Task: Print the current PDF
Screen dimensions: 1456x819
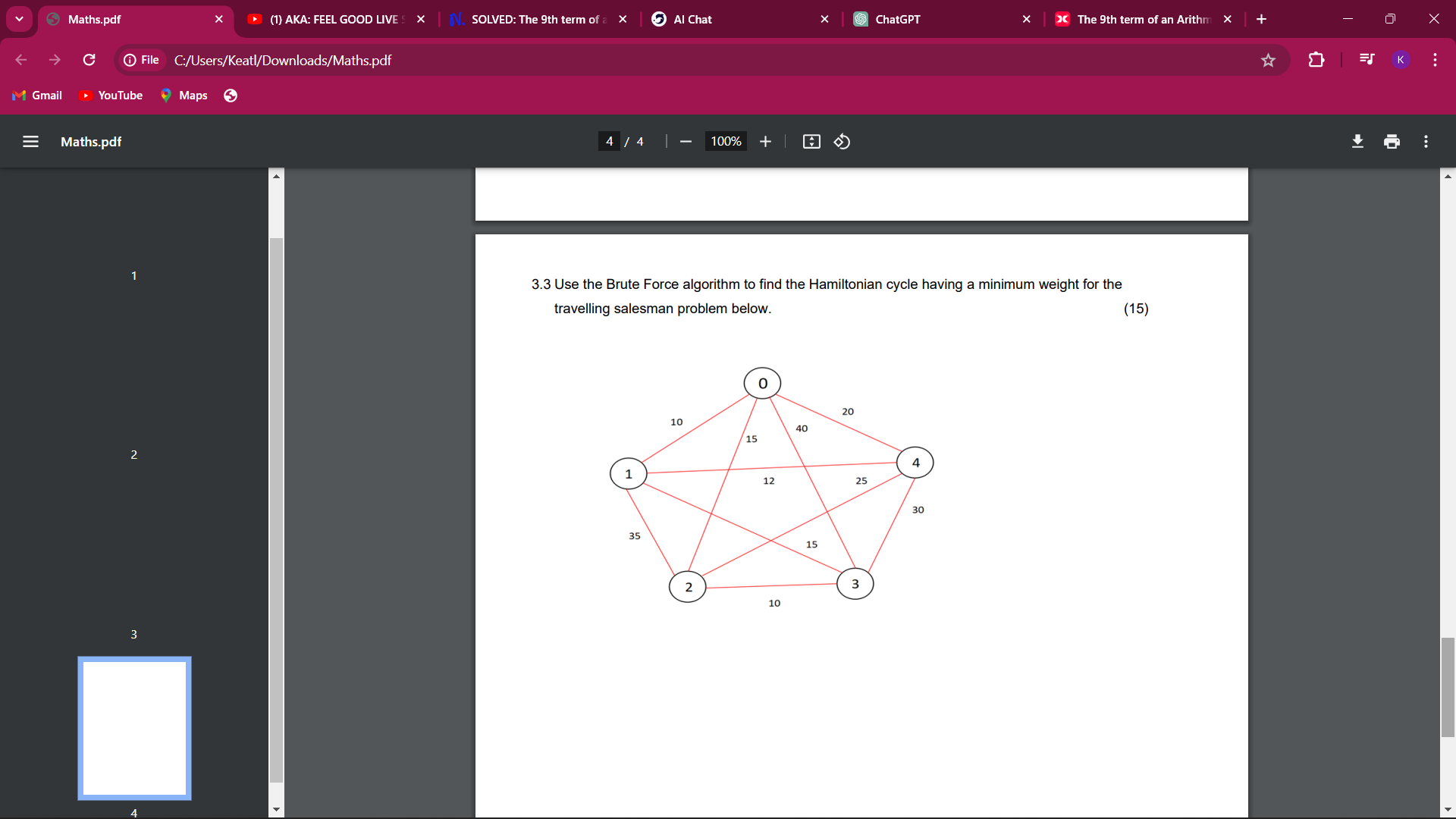Action: [x=1392, y=141]
